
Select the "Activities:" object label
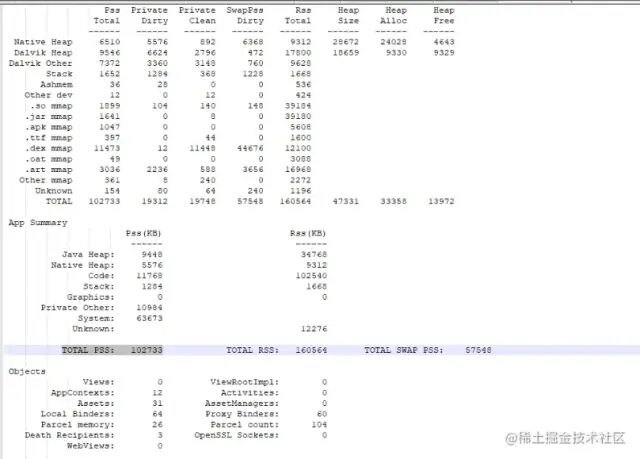coord(250,392)
